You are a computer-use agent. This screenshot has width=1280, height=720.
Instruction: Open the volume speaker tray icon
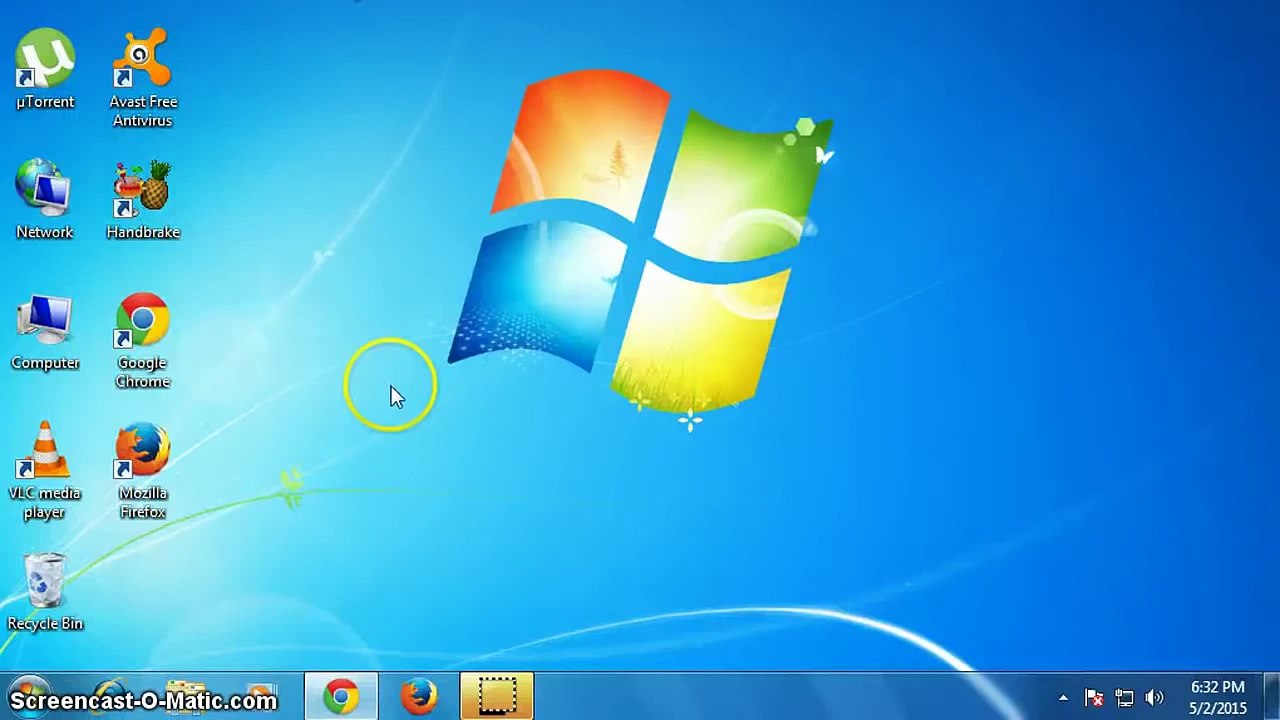pos(1154,697)
